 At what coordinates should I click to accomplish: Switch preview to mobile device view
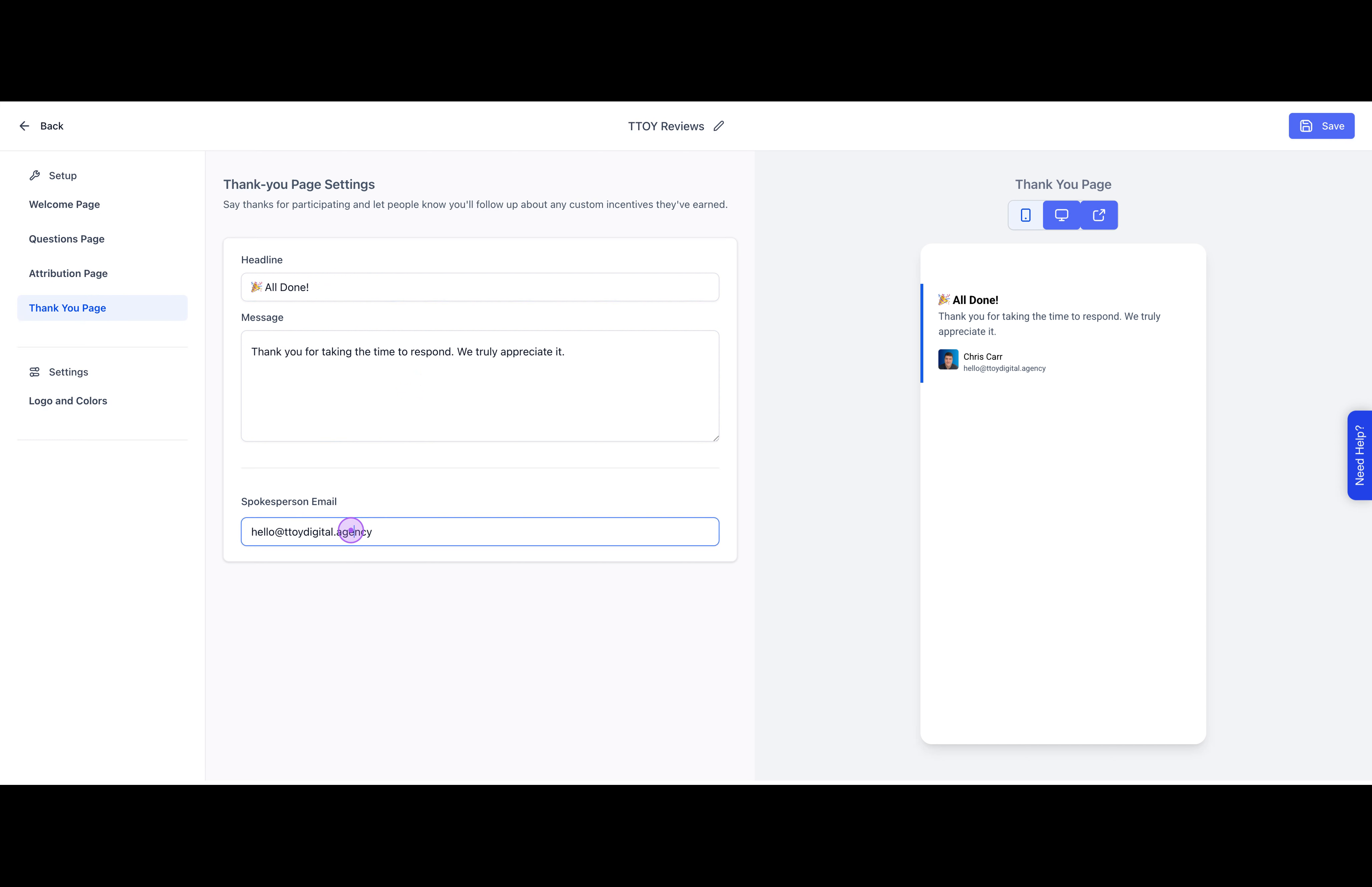coord(1025,216)
